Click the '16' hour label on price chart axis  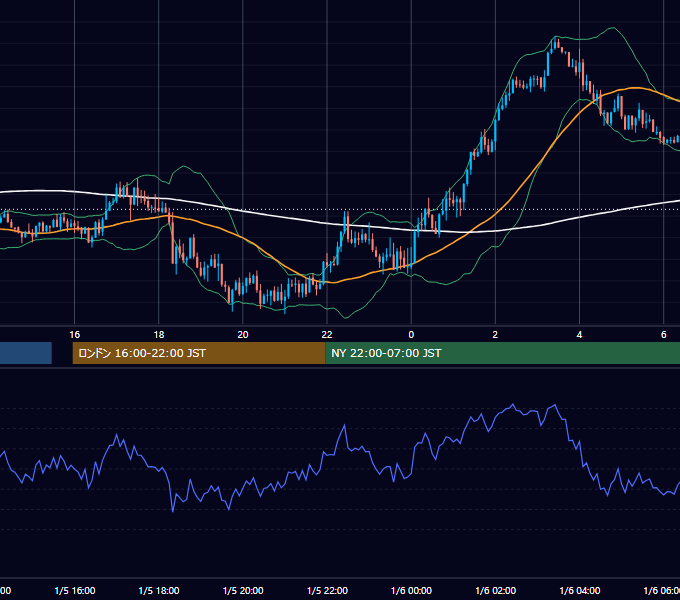(x=75, y=335)
